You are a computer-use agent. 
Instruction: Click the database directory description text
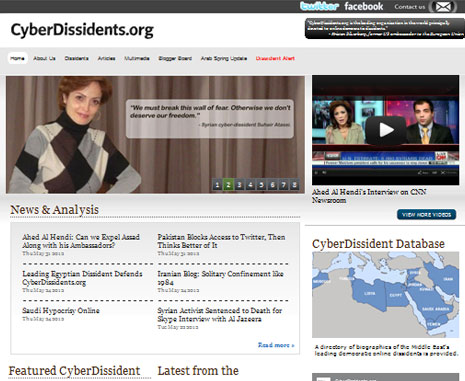tap(386, 350)
